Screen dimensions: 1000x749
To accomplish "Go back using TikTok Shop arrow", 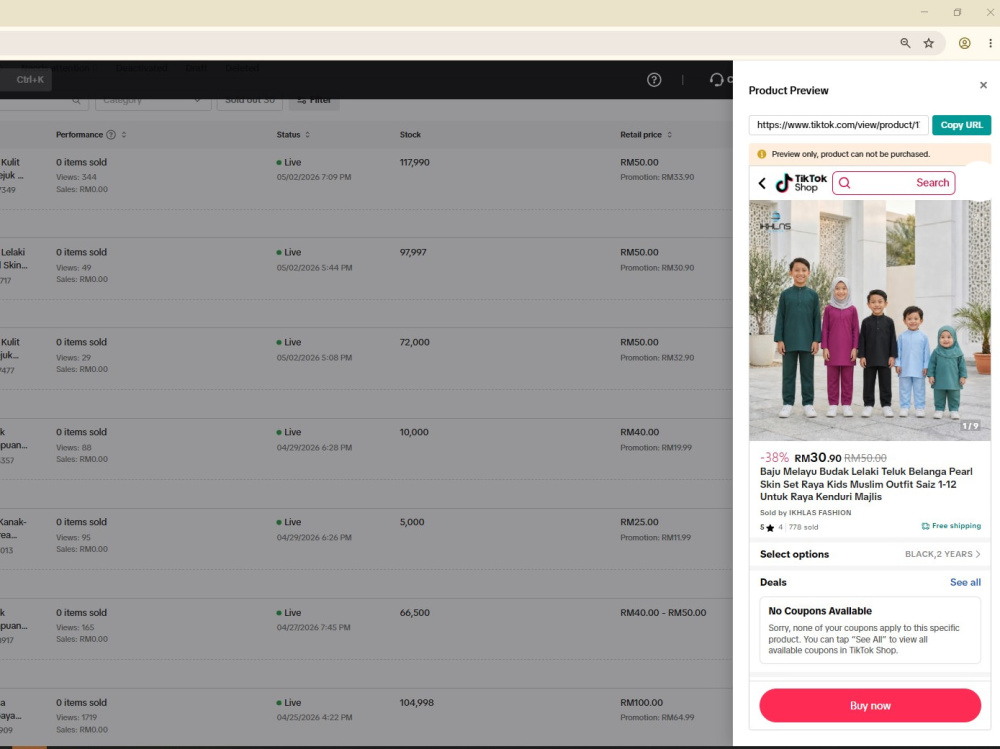I will click(762, 183).
